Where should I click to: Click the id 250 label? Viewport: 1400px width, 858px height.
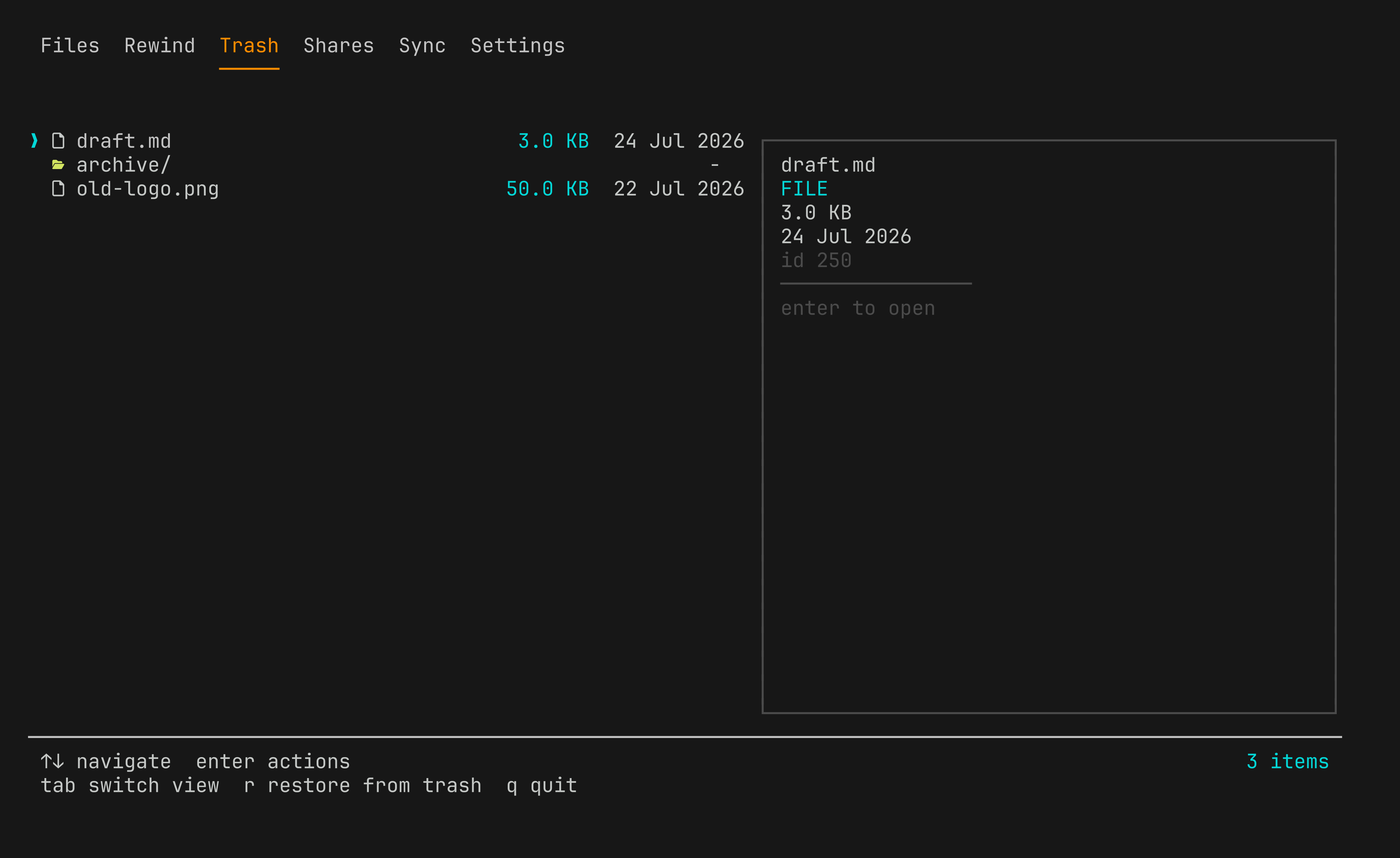click(816, 260)
